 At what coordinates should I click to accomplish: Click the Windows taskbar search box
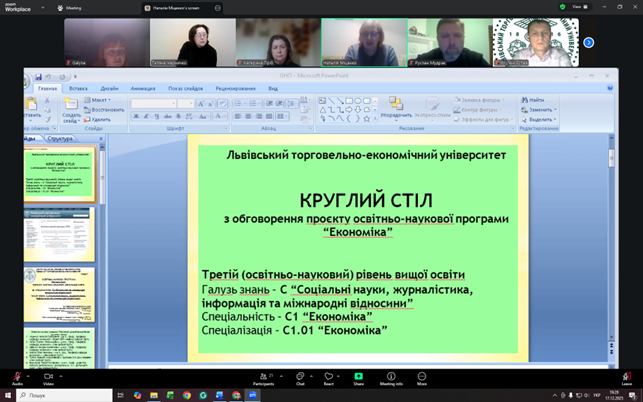60,395
